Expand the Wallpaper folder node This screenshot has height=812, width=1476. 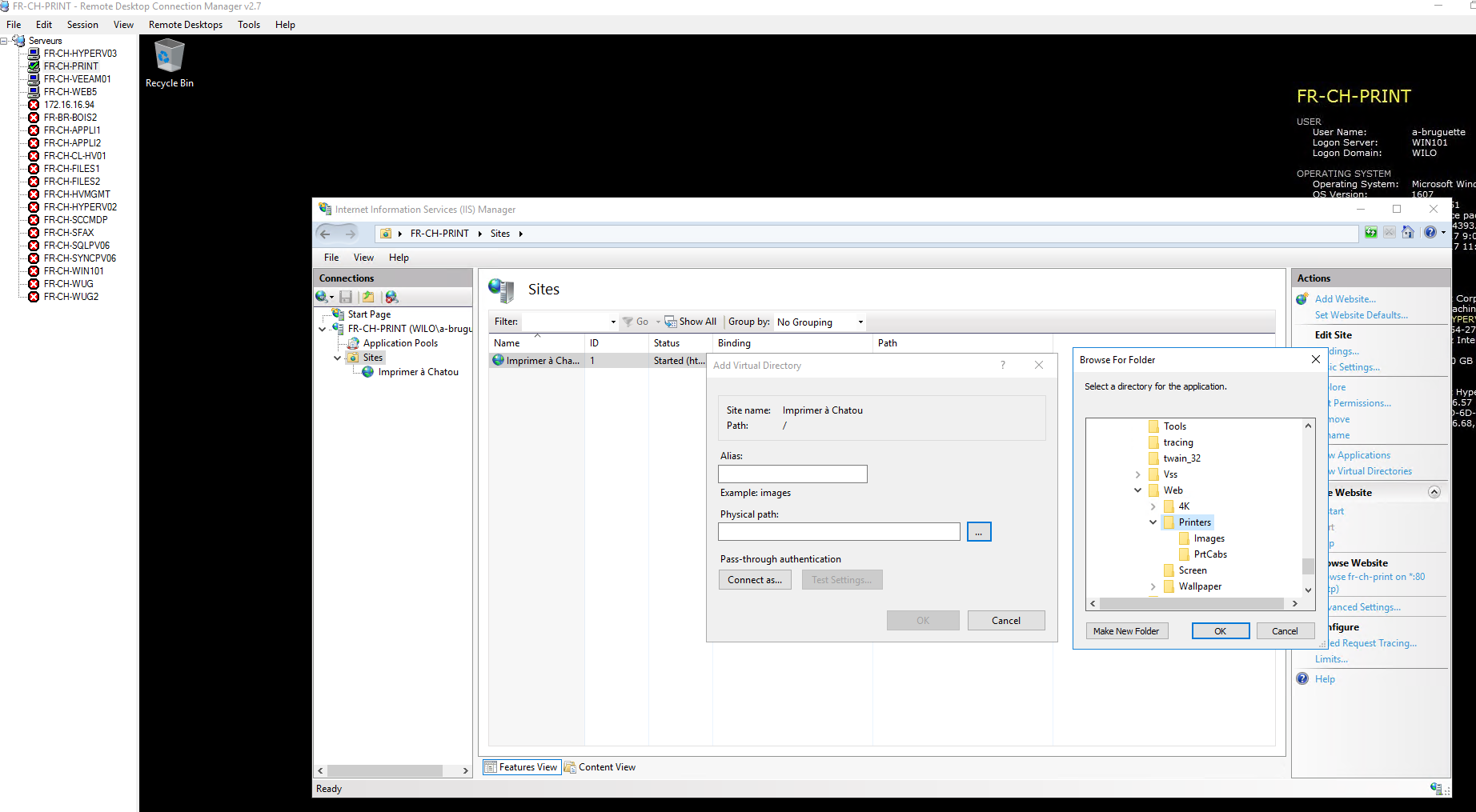[x=1153, y=586]
